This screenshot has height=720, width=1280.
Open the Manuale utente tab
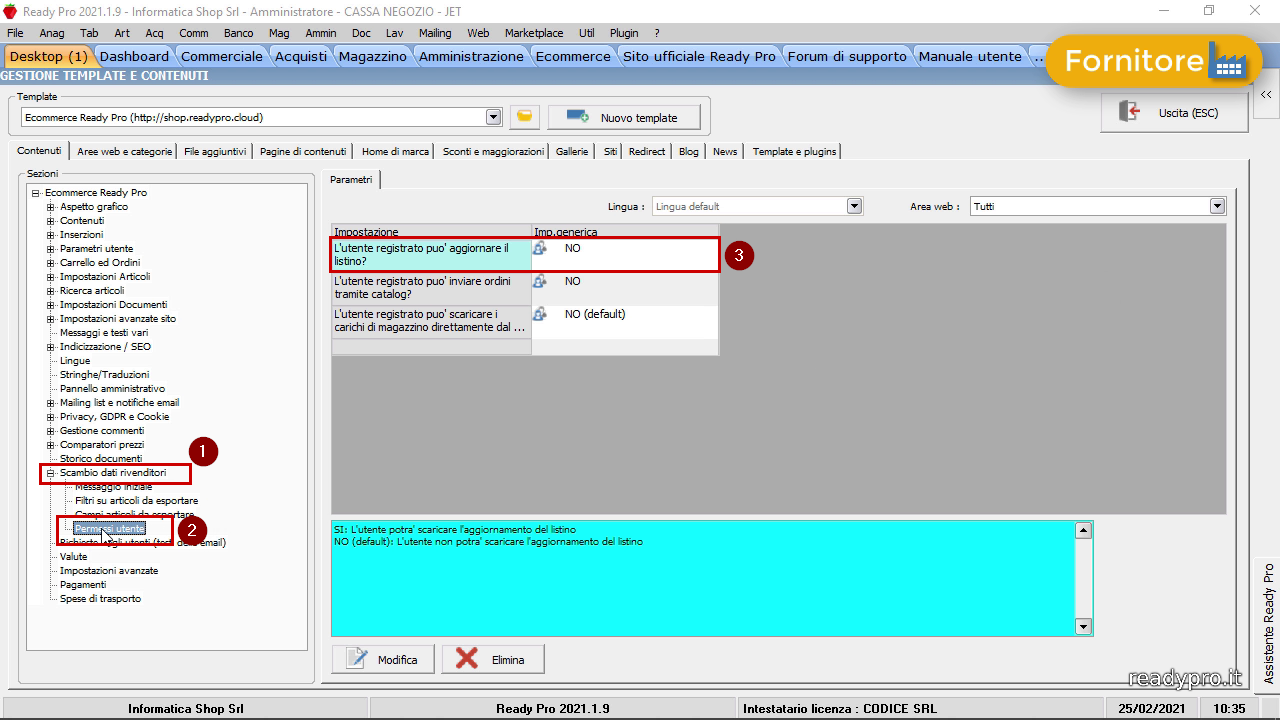click(x=970, y=56)
